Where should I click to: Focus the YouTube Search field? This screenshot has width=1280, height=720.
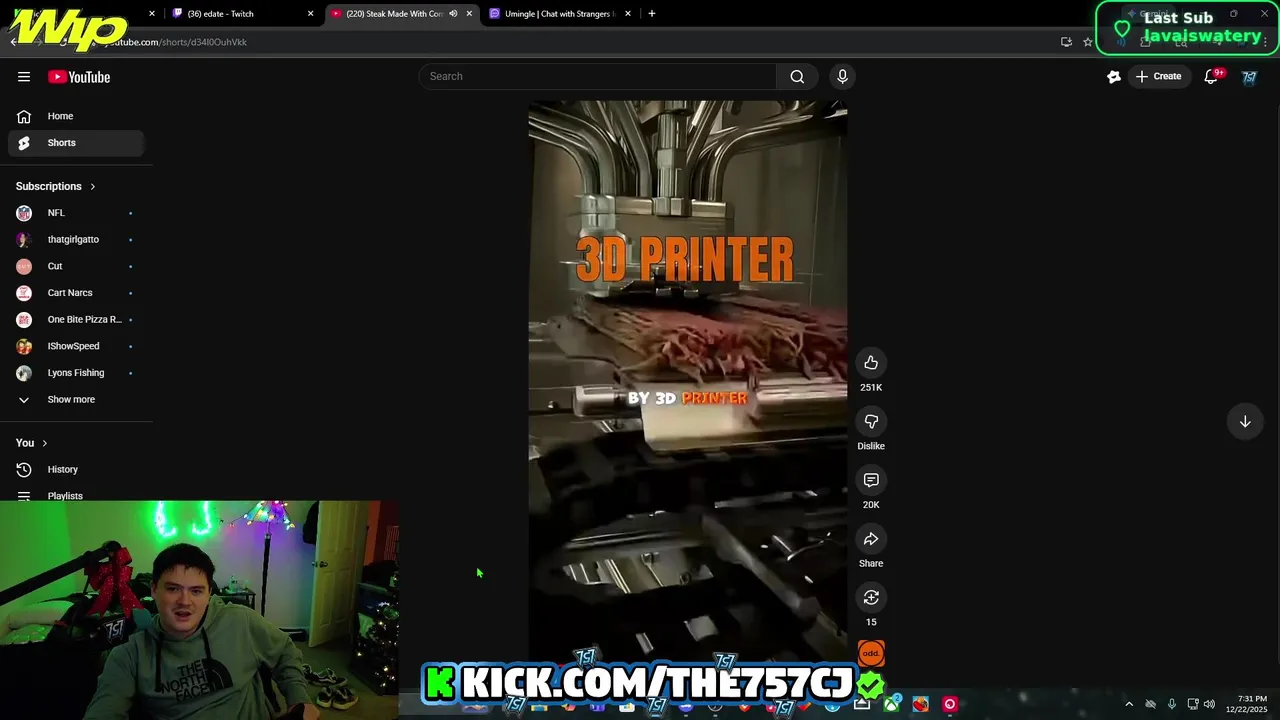598,76
